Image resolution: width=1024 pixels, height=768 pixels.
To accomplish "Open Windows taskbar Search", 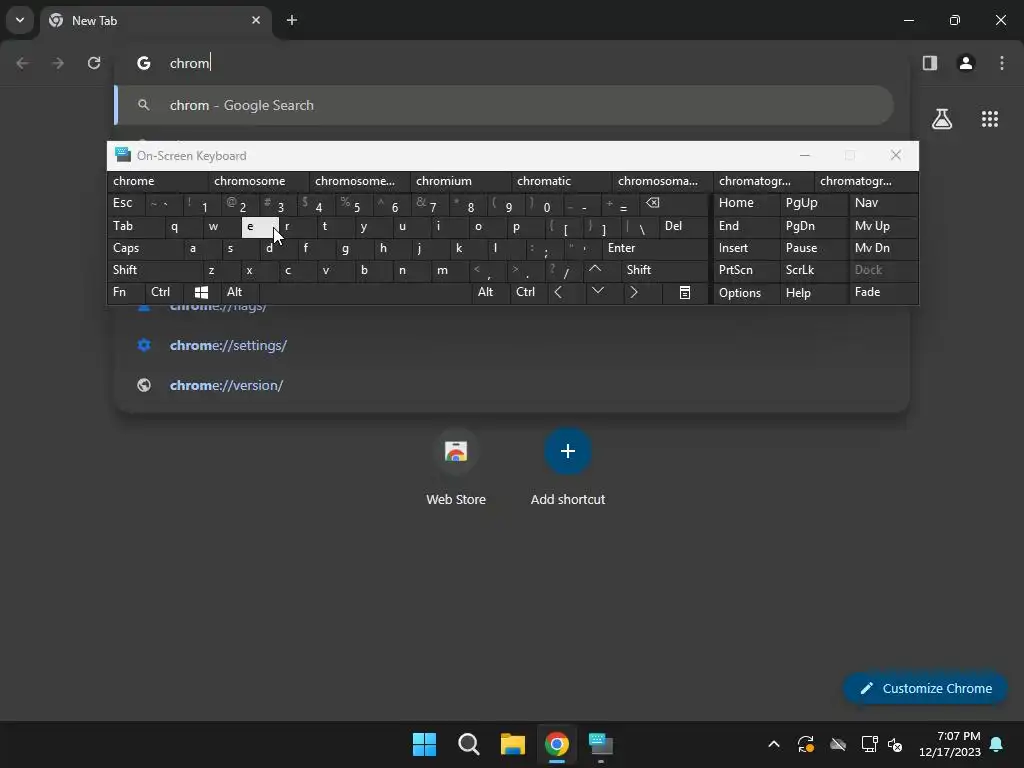I will click(x=468, y=744).
